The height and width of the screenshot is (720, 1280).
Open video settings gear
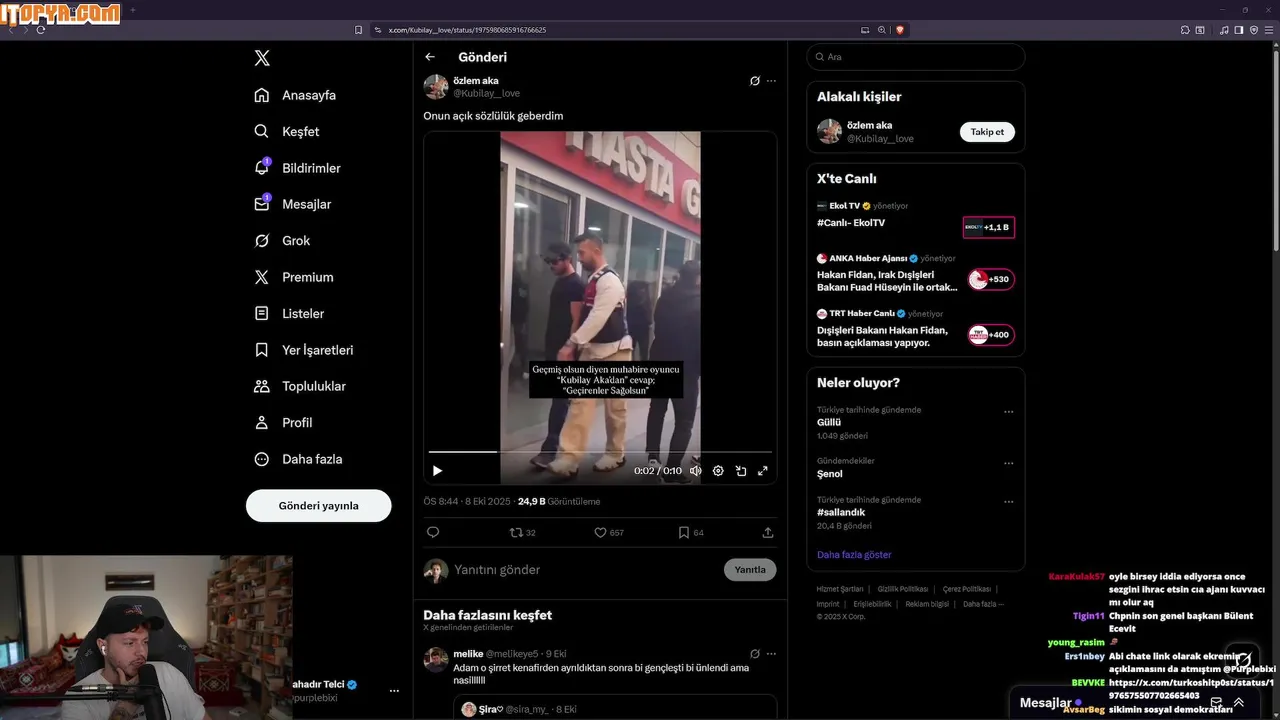click(718, 471)
